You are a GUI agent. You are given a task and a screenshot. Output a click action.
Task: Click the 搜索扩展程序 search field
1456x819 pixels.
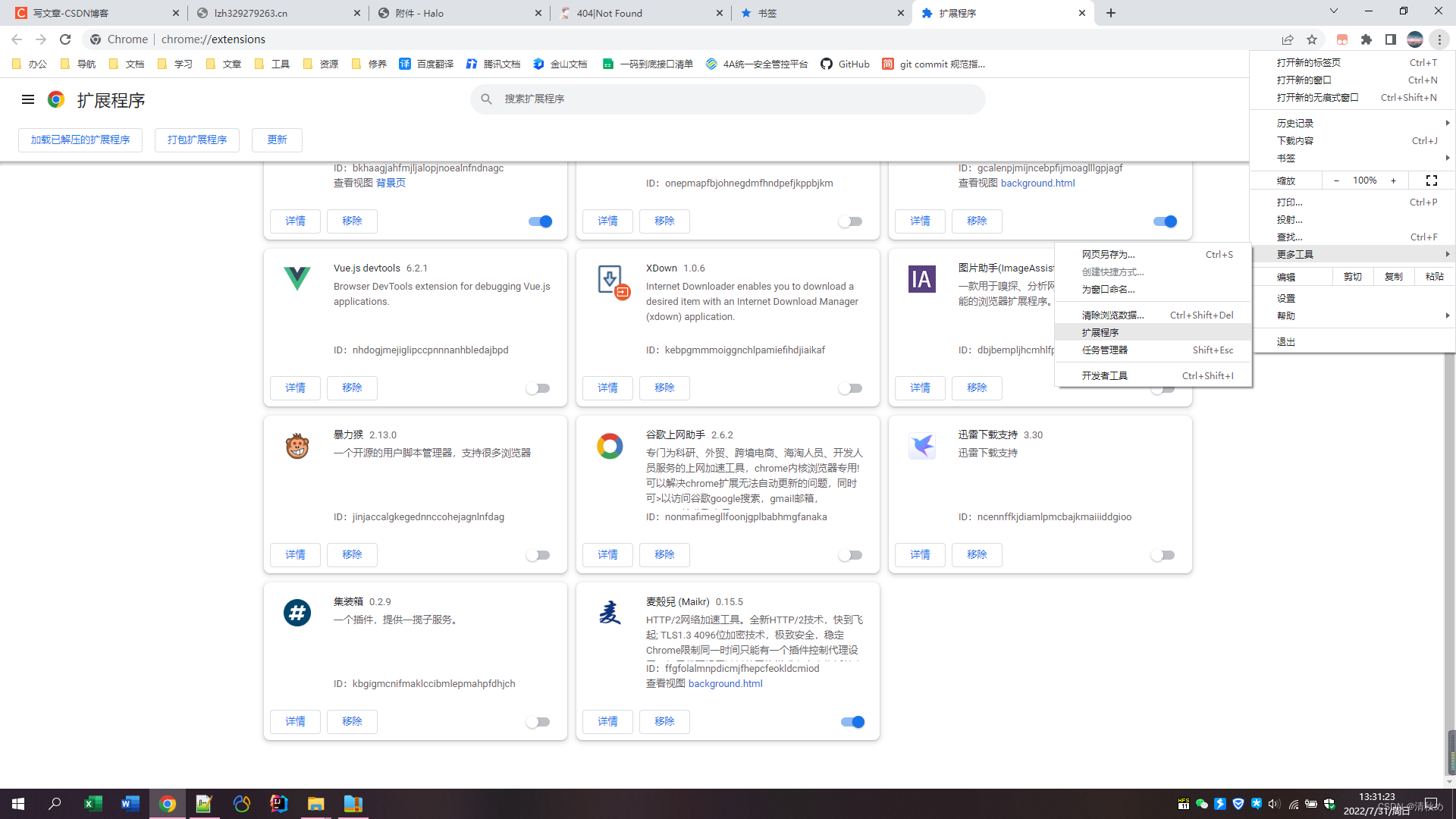(726, 99)
